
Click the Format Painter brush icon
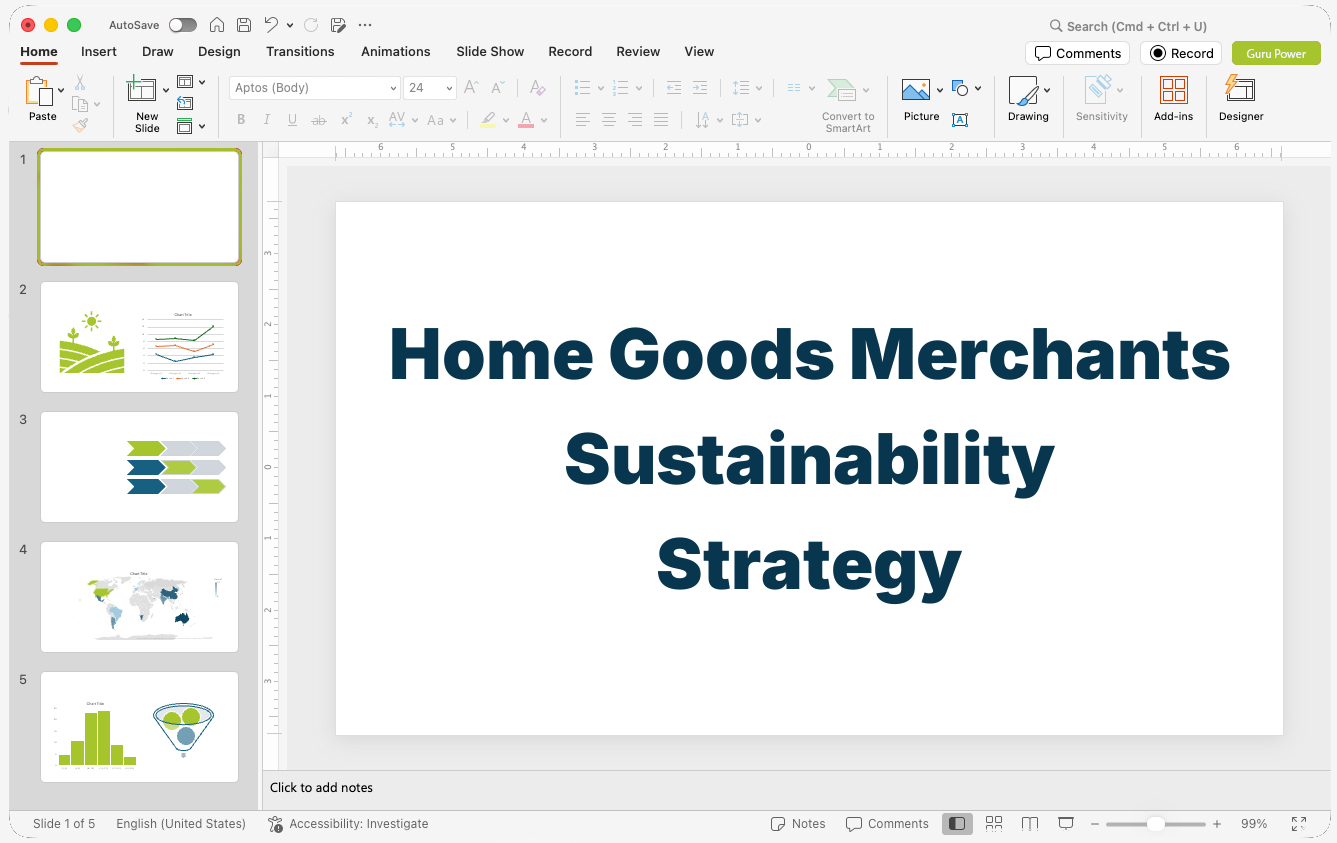(80, 125)
